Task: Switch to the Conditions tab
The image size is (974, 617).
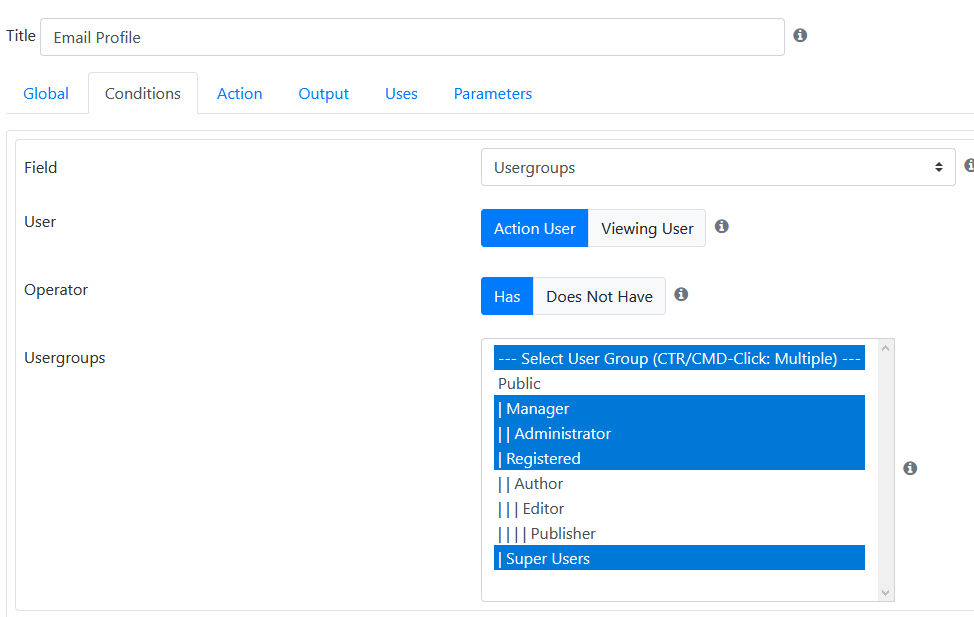Action: coord(143,94)
